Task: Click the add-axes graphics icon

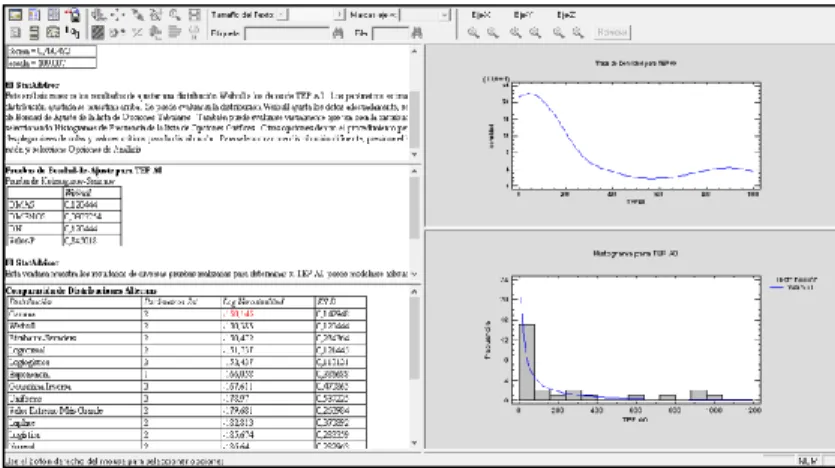Action: coord(98,15)
